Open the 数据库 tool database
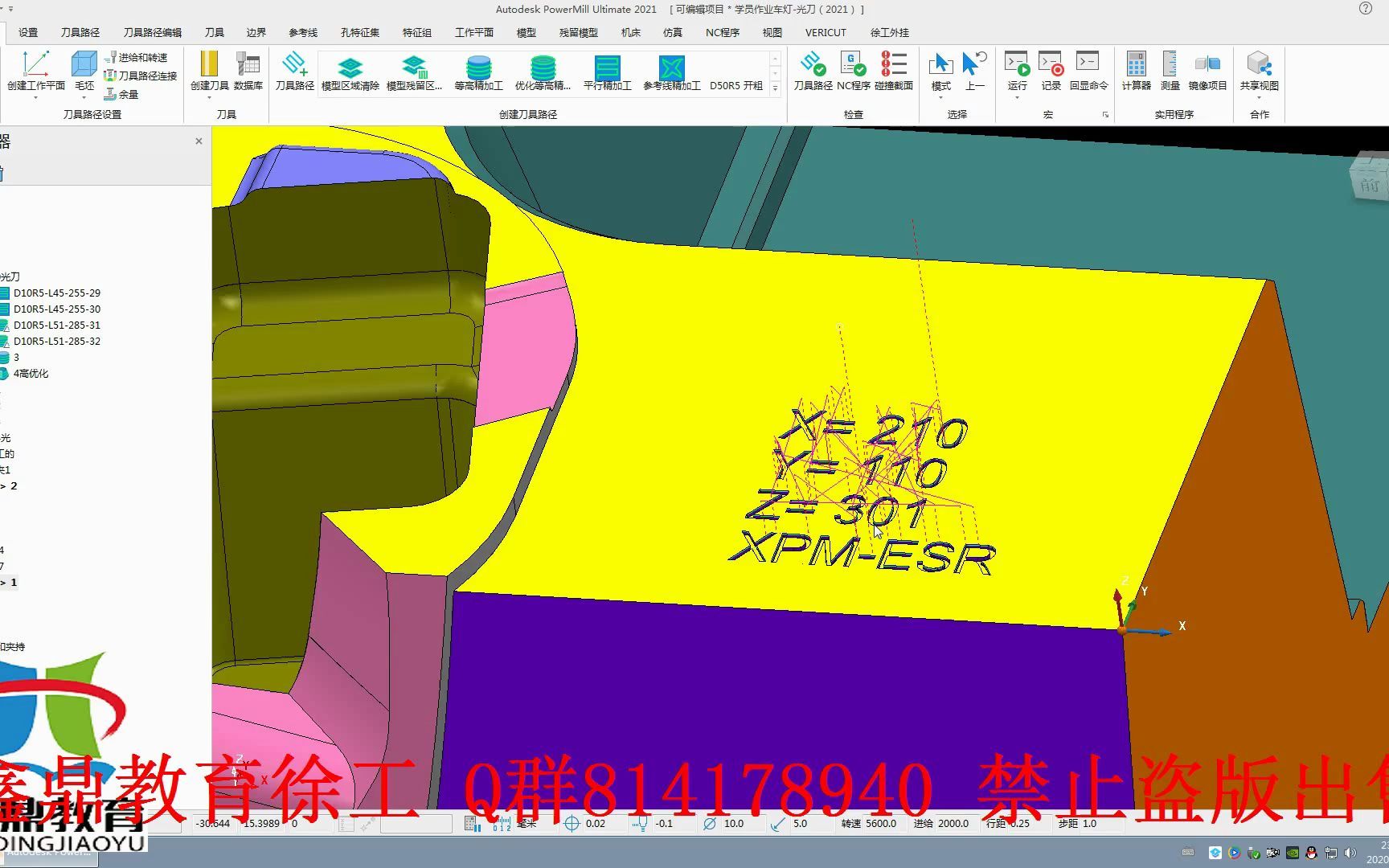The image size is (1389, 868). click(248, 71)
